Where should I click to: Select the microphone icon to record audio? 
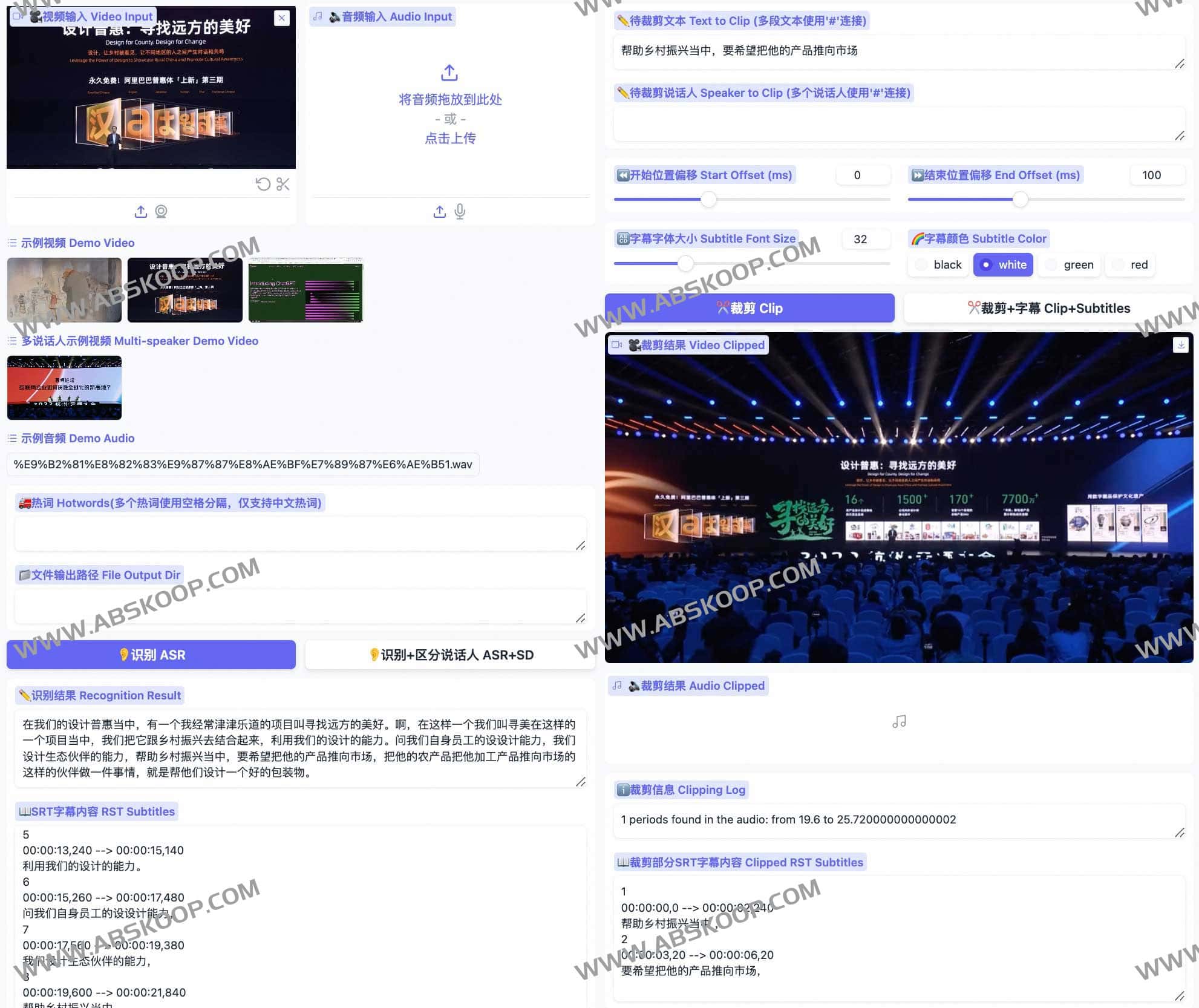click(x=460, y=212)
